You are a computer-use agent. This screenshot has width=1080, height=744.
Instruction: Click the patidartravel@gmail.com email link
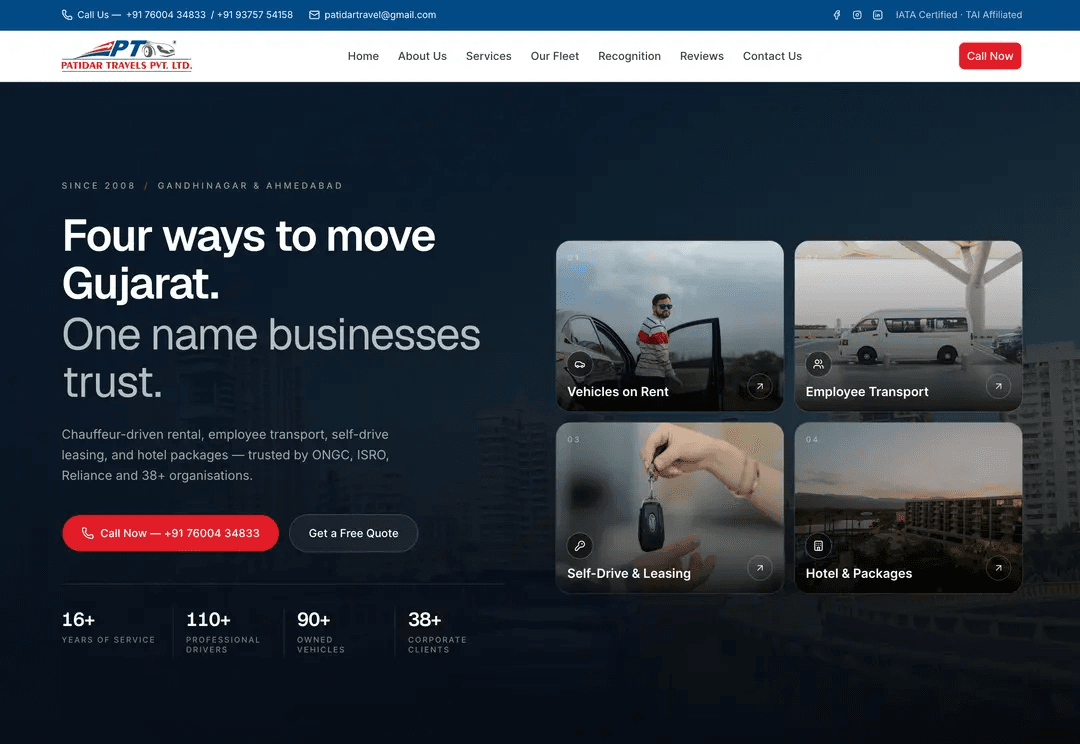[380, 14]
